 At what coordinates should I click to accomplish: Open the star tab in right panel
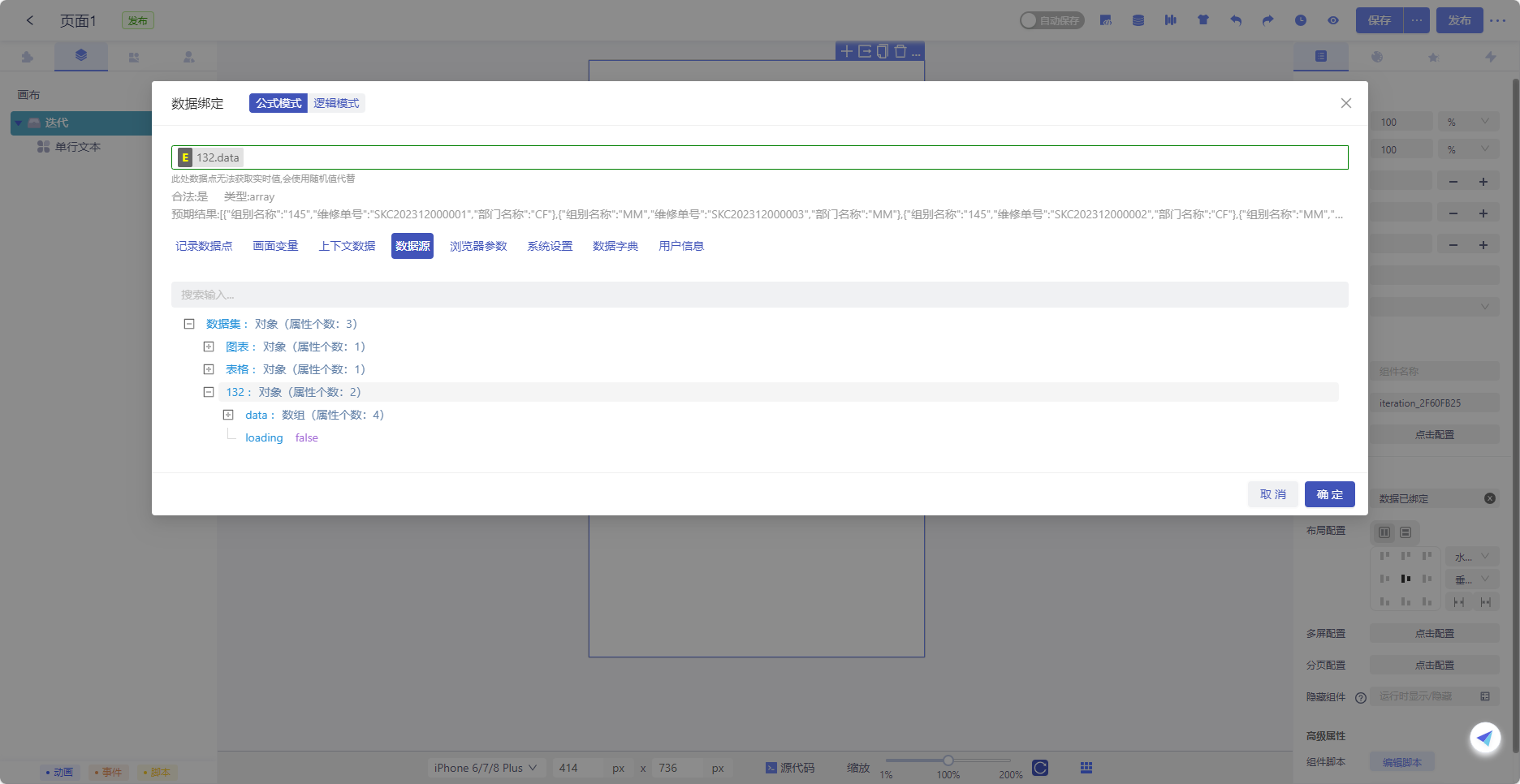pyautogui.click(x=1434, y=57)
